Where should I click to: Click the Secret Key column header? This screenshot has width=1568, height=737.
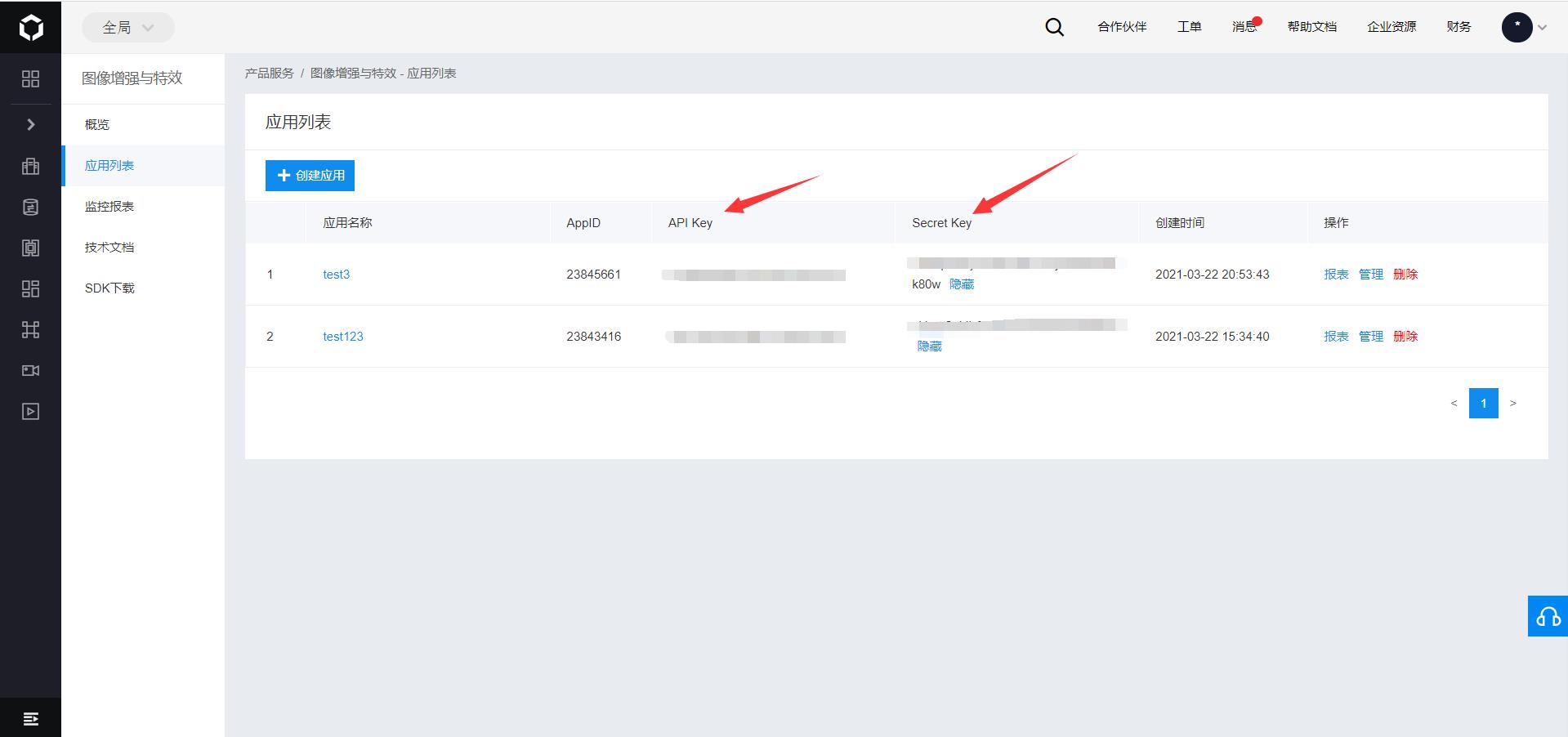[941, 223]
